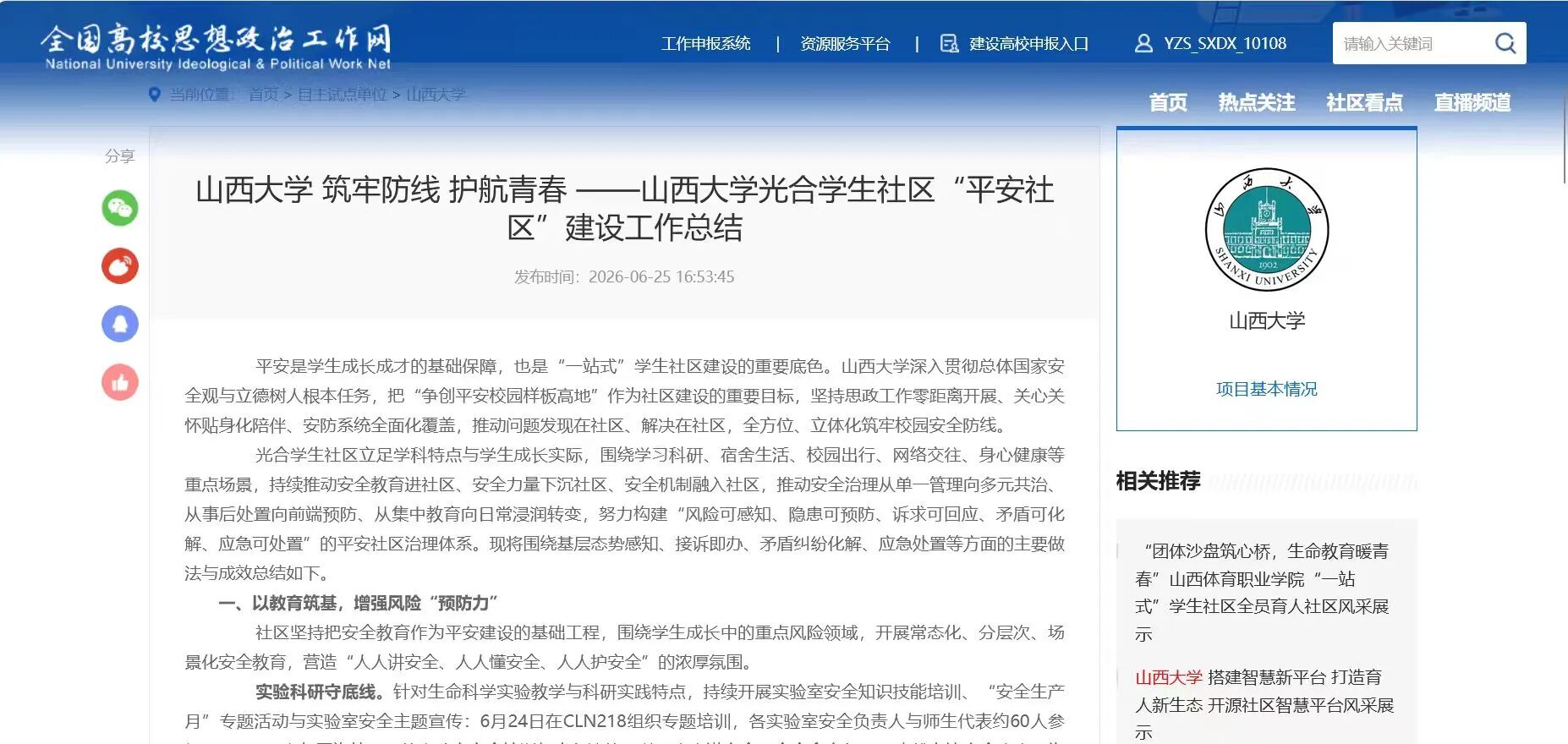Open account YZS_SXDX_10108
This screenshot has height=744, width=1568.
click(1225, 43)
